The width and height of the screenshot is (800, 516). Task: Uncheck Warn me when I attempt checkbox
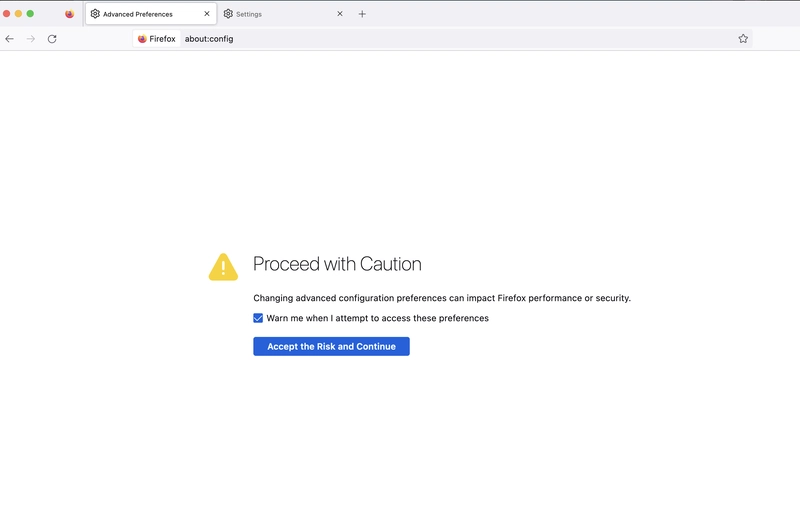[x=258, y=318]
